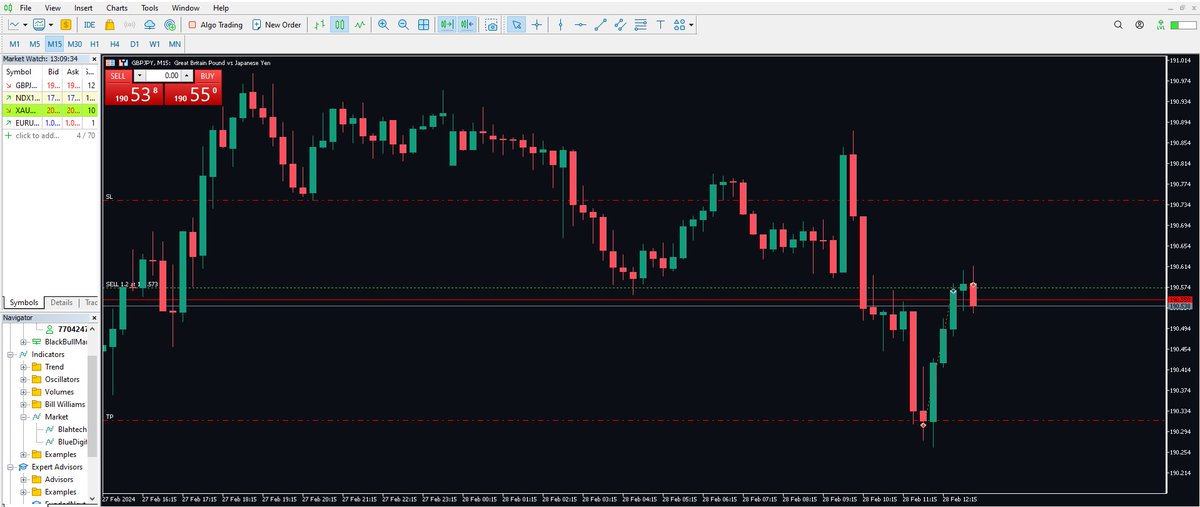The image size is (1200, 507).
Task: Open the chart type dropdown arrow
Action: coord(26,24)
